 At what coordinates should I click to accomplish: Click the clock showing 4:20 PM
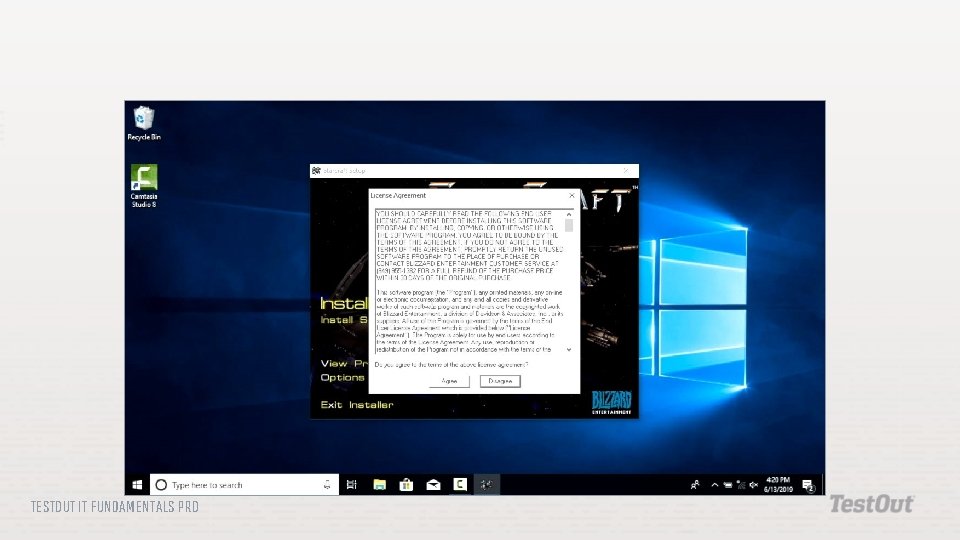point(778,485)
